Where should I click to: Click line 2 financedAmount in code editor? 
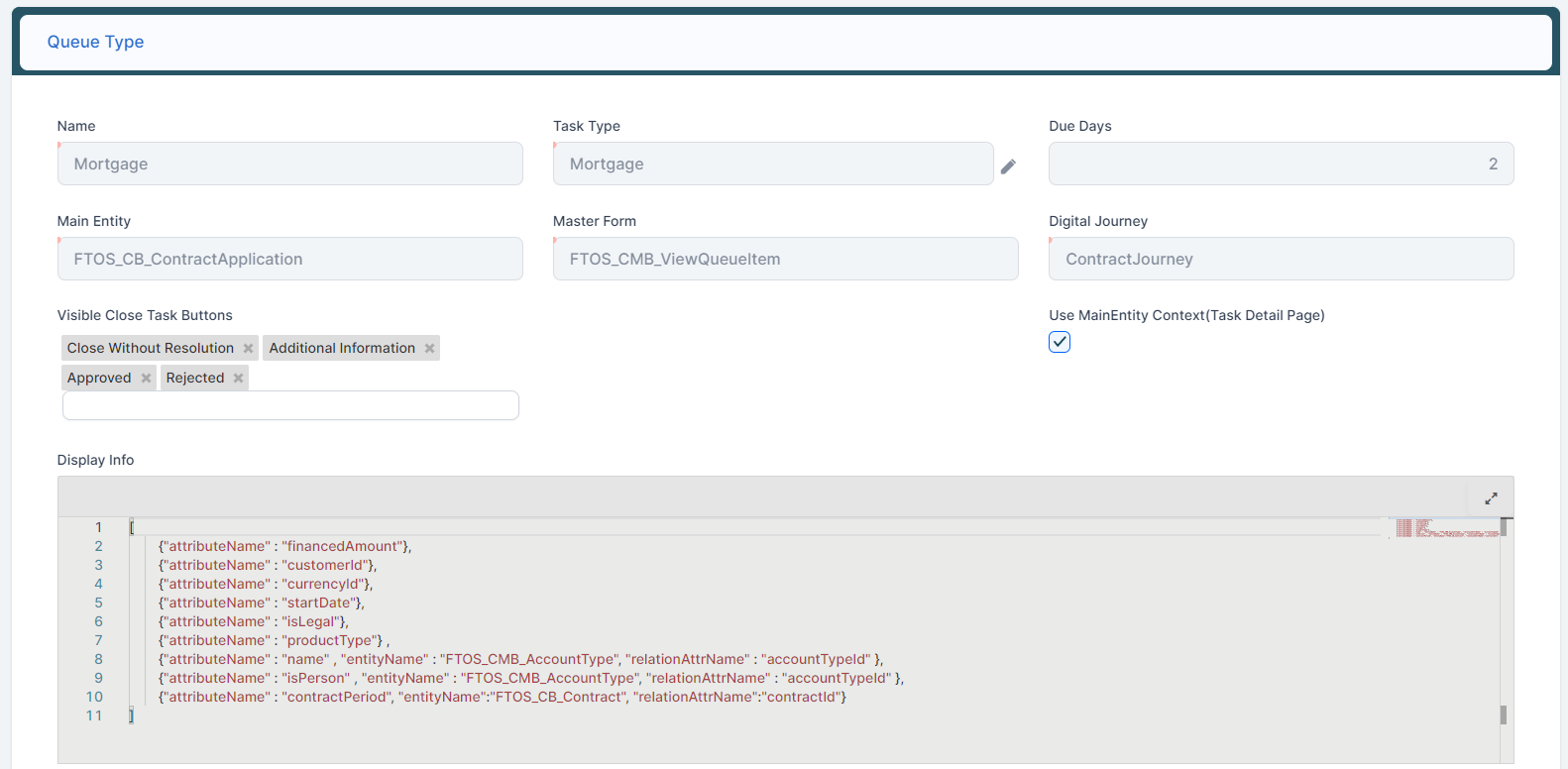[x=344, y=546]
